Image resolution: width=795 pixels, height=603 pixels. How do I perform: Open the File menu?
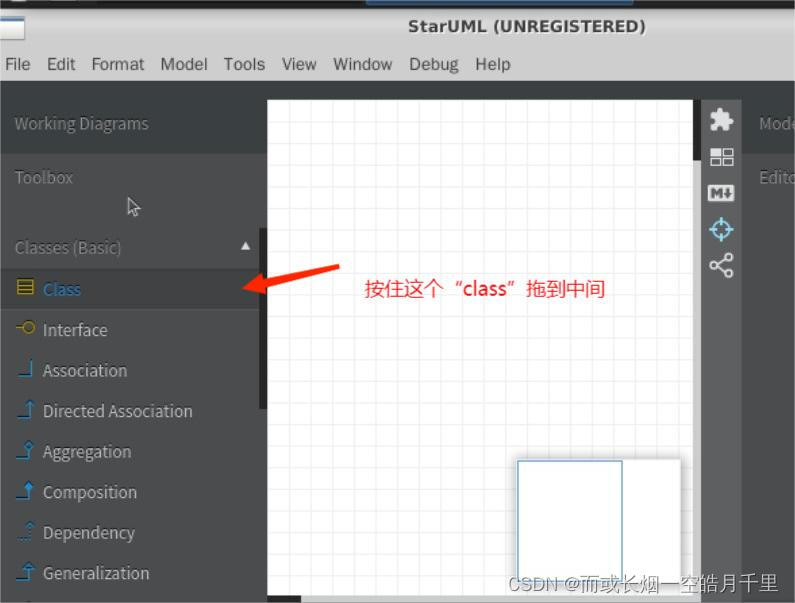tap(18, 64)
